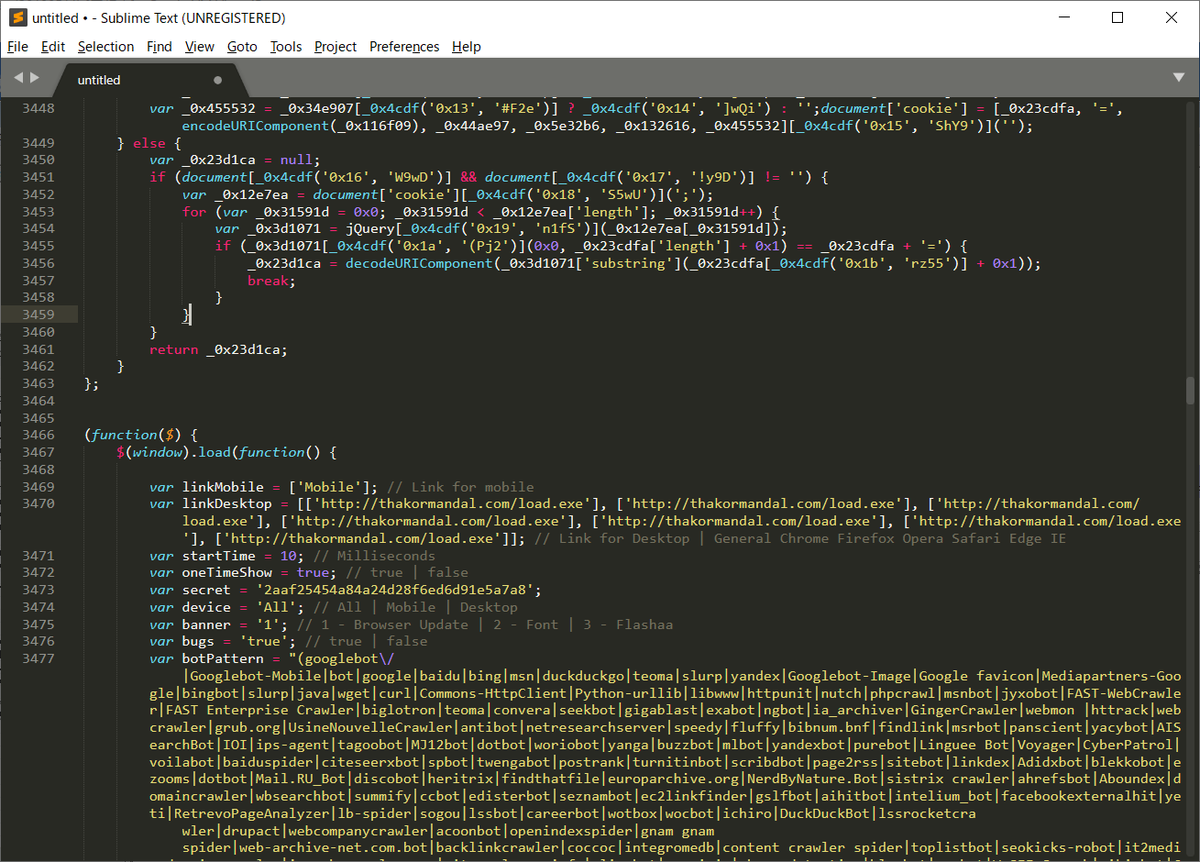Click the 'device' variable name
This screenshot has height=862, width=1200.
207,607
